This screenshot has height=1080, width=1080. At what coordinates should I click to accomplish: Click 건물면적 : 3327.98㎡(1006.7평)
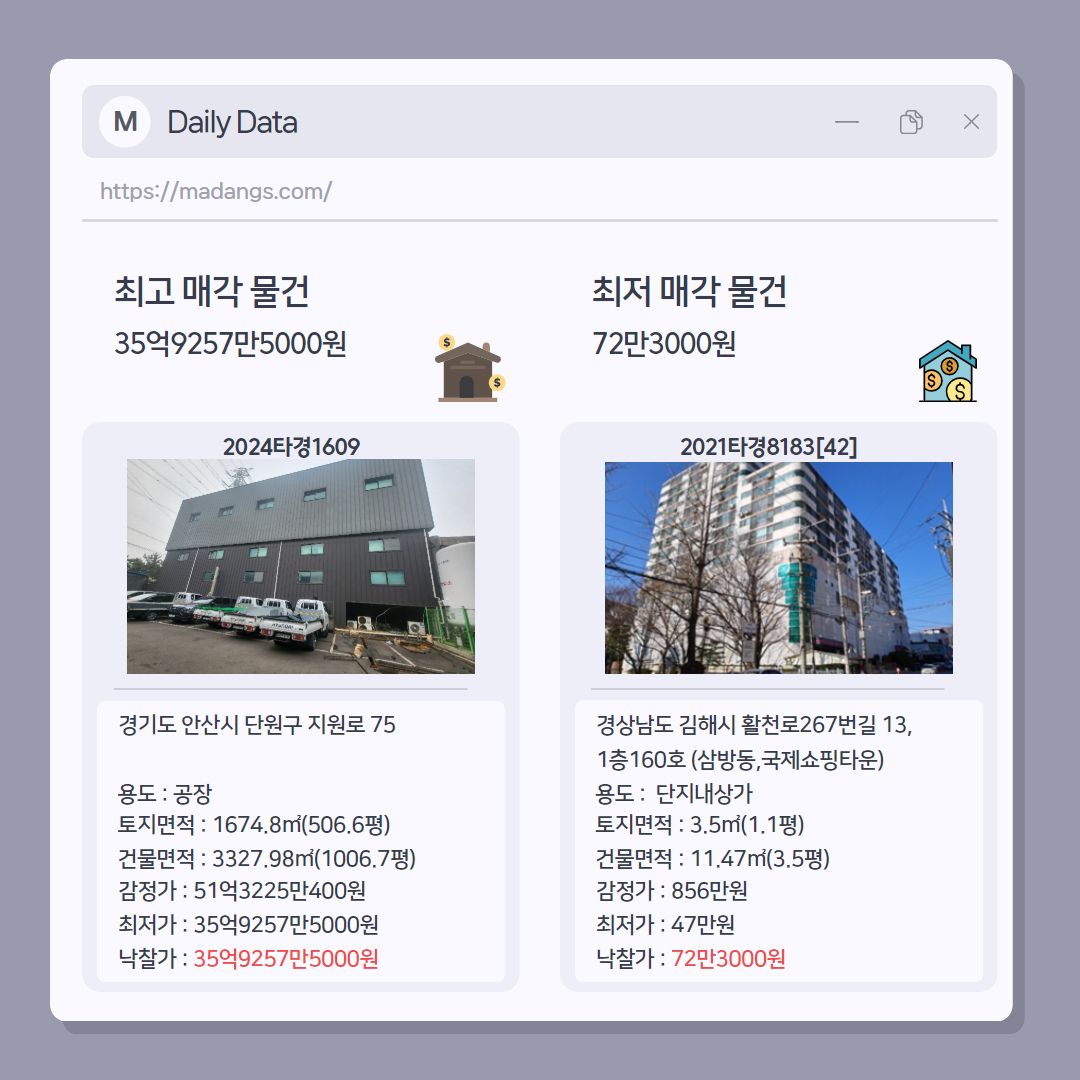coord(267,858)
